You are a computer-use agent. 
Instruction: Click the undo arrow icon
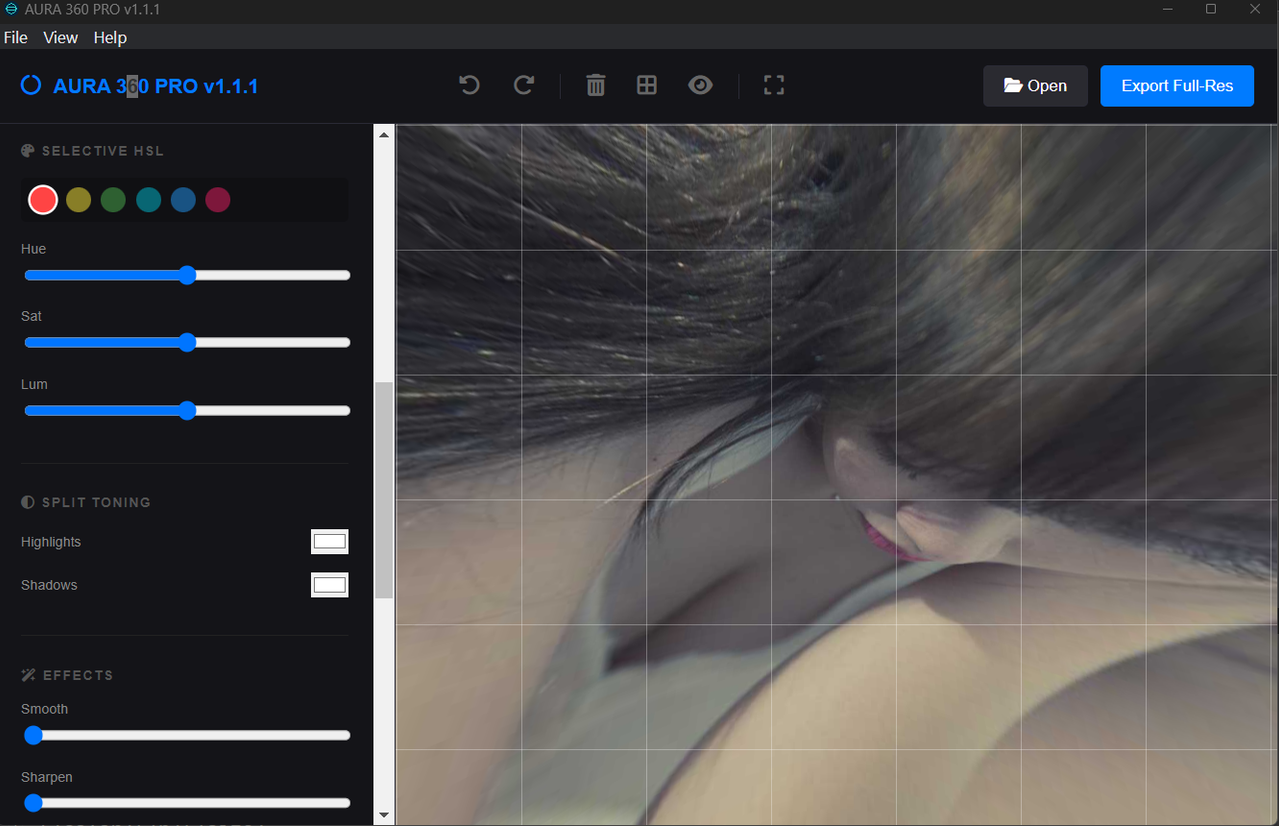tap(469, 85)
